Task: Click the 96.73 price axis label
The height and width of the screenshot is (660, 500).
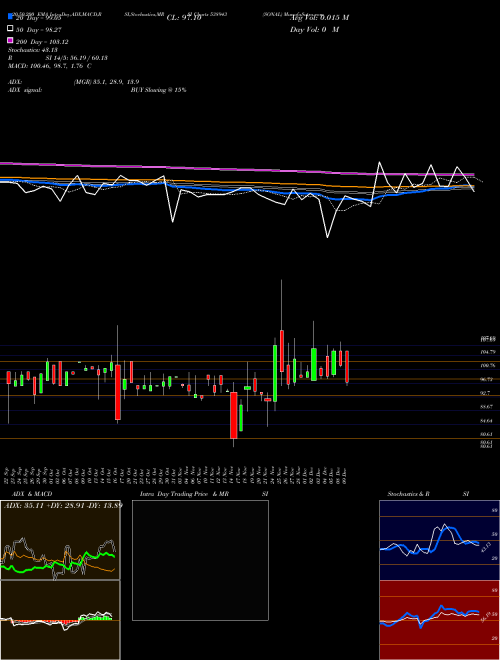Action: (x=486, y=379)
